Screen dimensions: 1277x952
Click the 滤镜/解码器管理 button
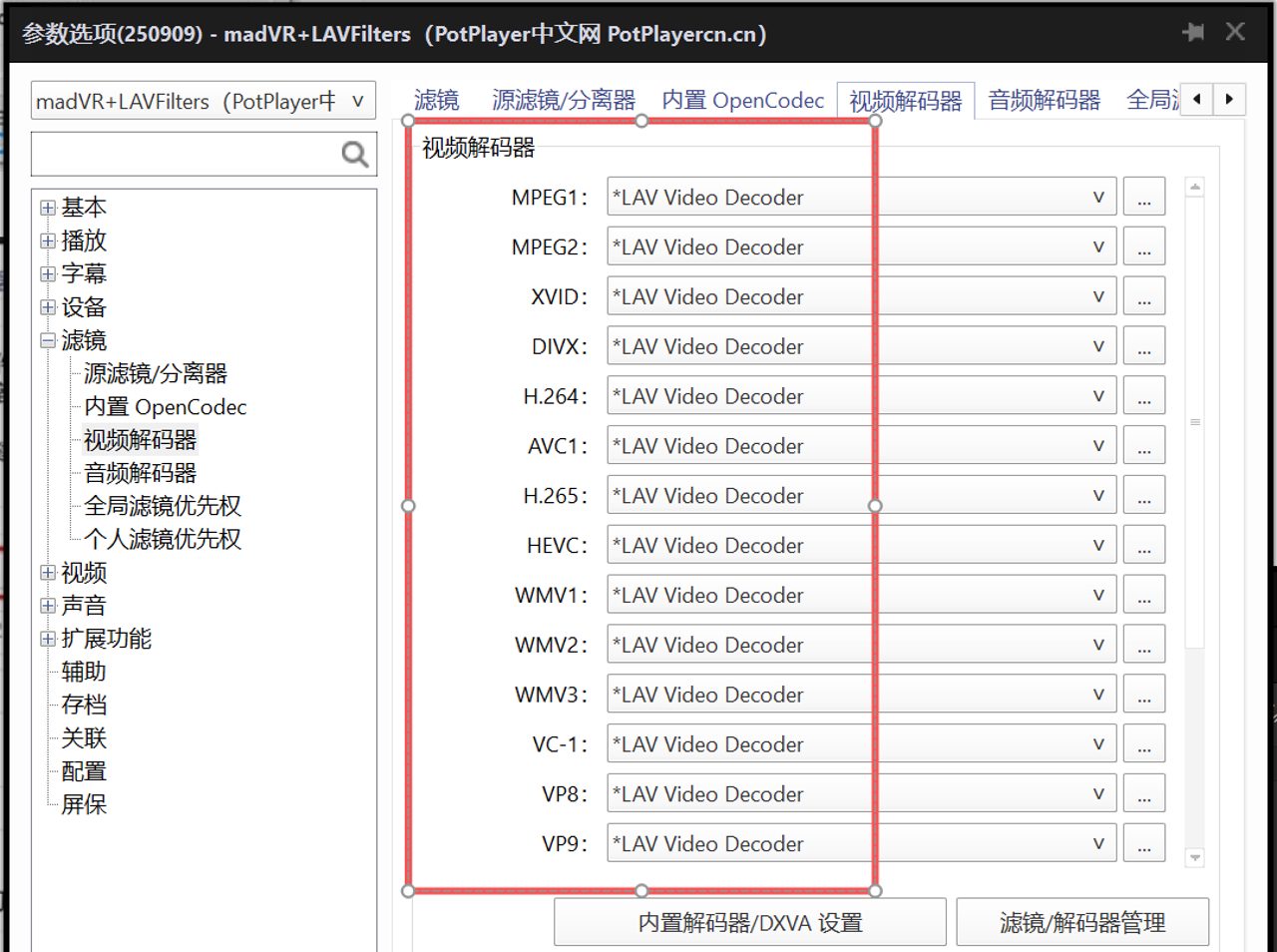click(1082, 922)
